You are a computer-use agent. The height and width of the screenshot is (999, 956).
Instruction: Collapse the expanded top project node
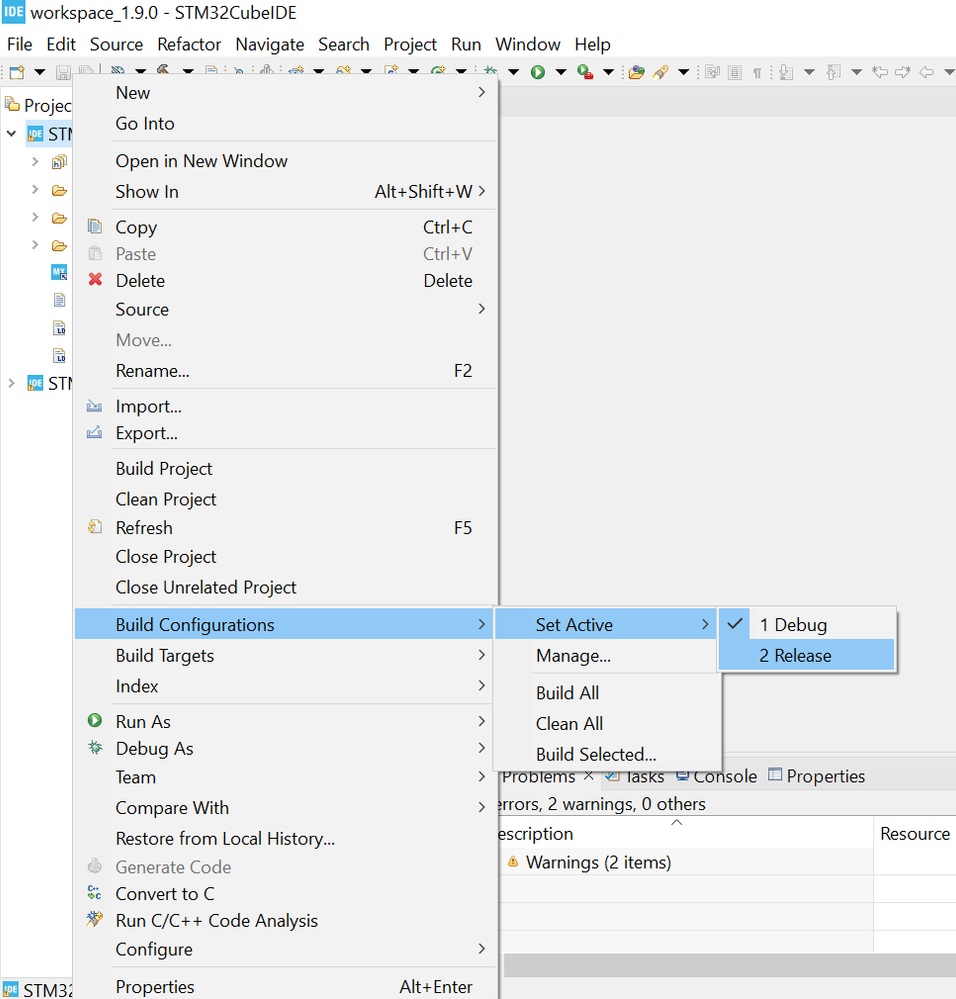click(11, 134)
